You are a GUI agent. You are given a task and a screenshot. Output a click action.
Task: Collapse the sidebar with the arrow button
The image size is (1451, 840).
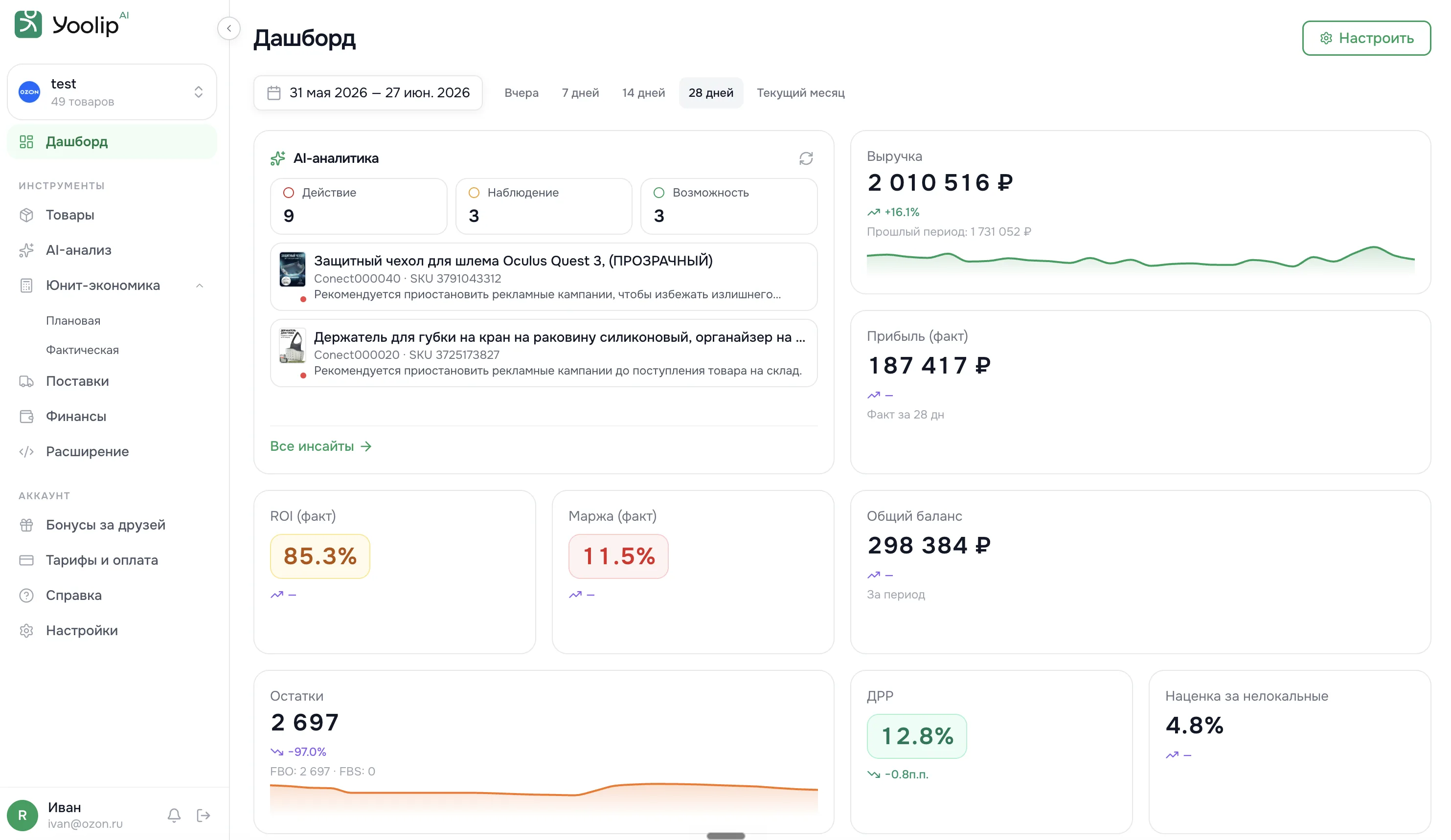[x=228, y=28]
